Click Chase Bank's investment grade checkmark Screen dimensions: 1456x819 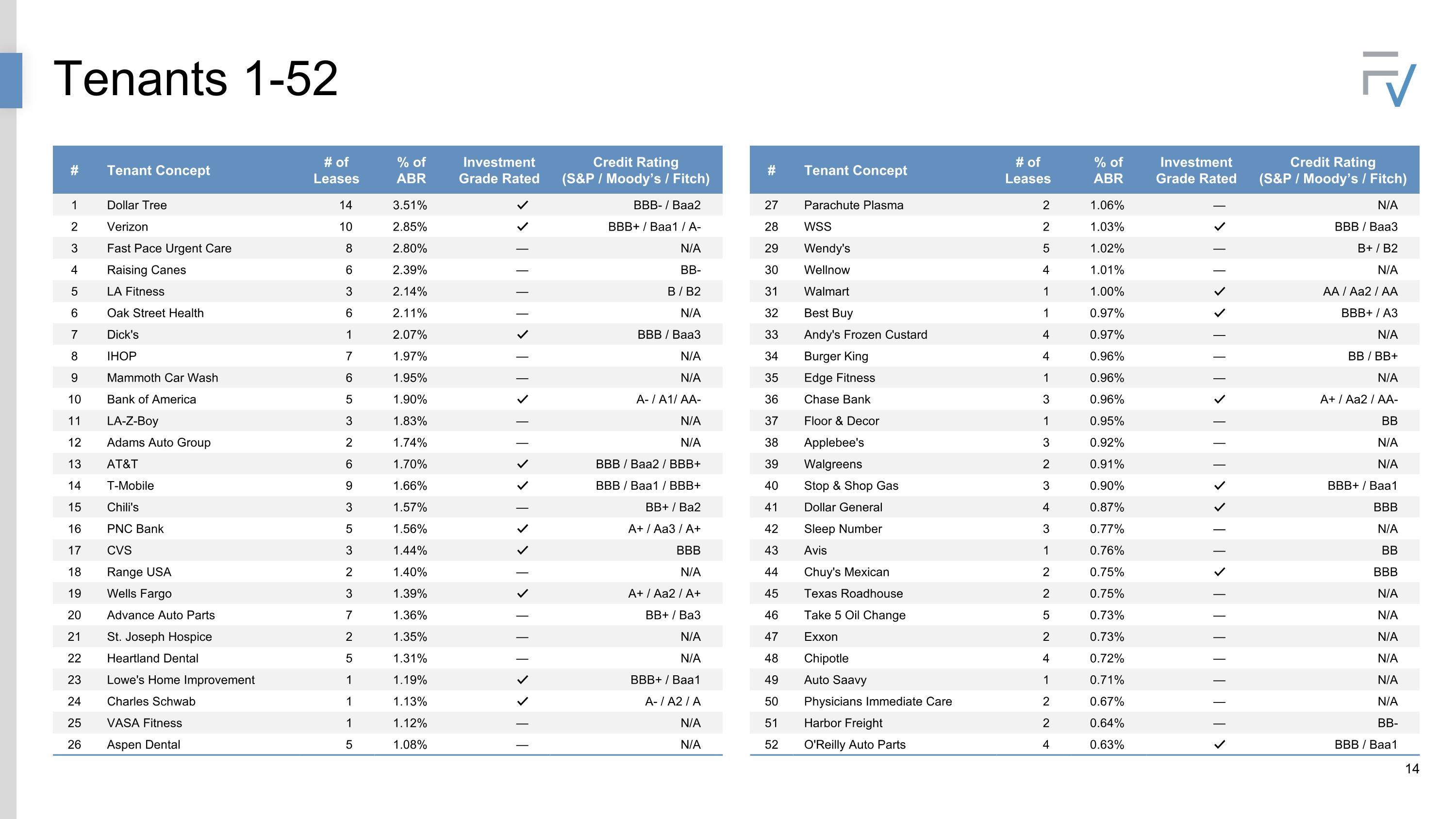pos(1219,400)
